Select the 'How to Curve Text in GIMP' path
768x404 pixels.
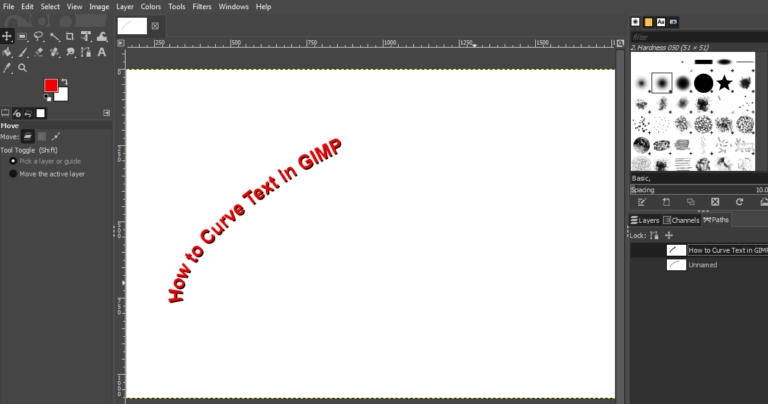point(725,250)
